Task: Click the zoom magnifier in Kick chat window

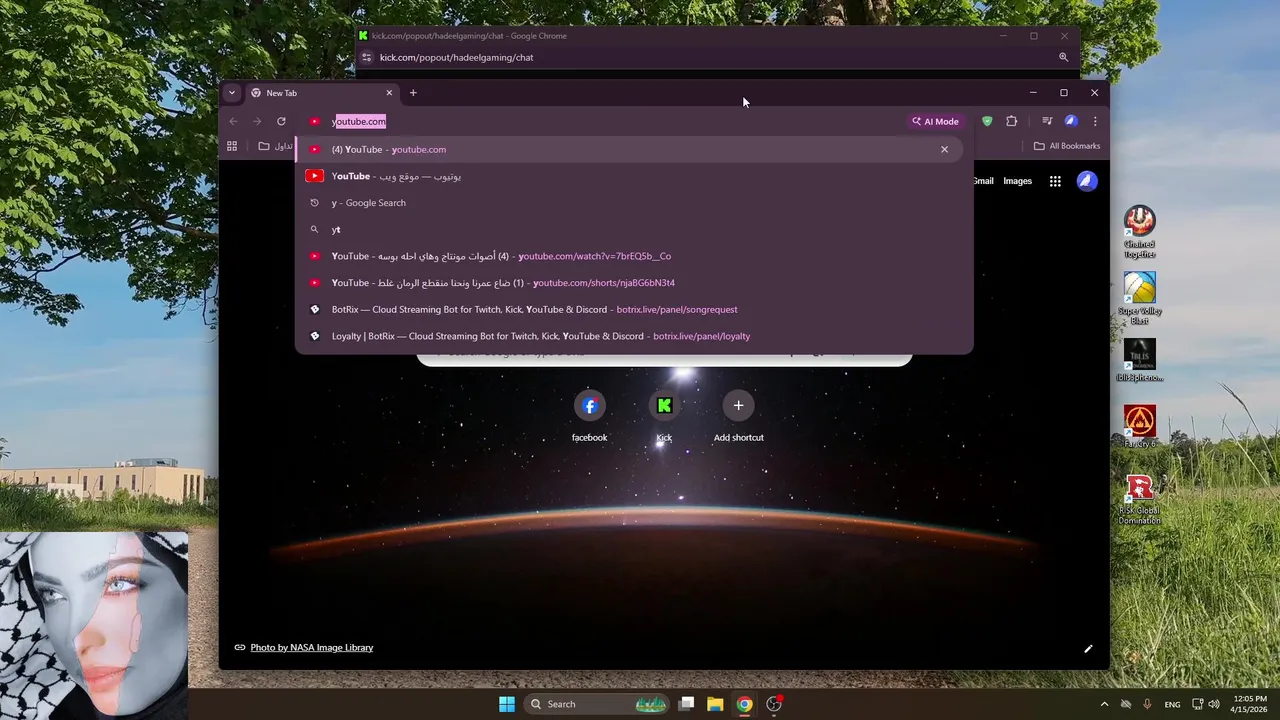Action: tap(1063, 57)
